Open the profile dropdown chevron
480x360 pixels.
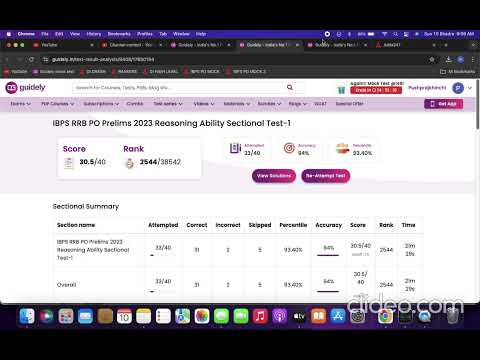pyautogui.click(x=470, y=88)
